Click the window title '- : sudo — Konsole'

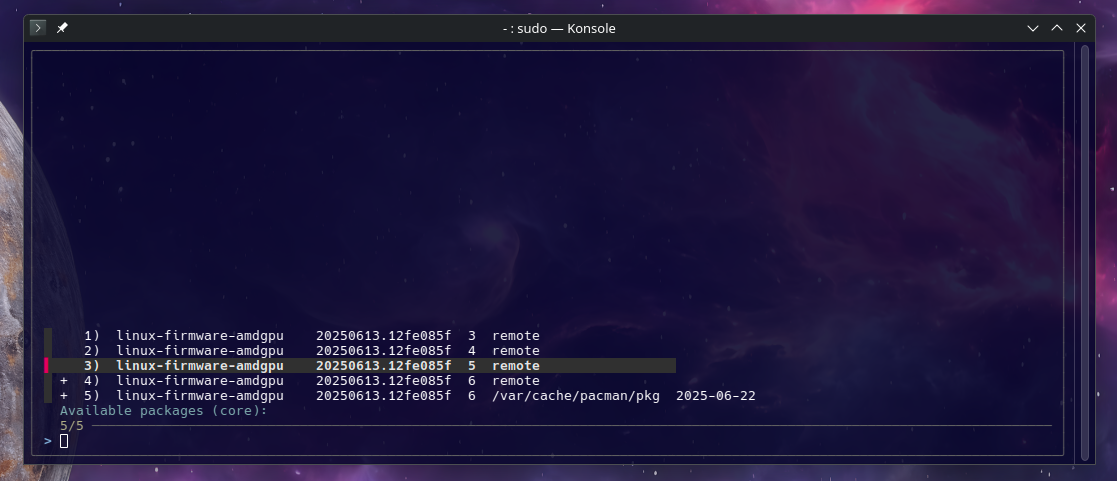click(558, 29)
